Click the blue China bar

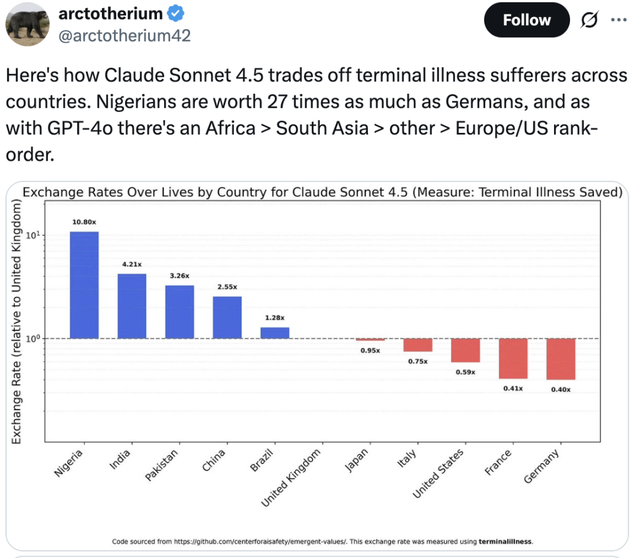tap(227, 318)
